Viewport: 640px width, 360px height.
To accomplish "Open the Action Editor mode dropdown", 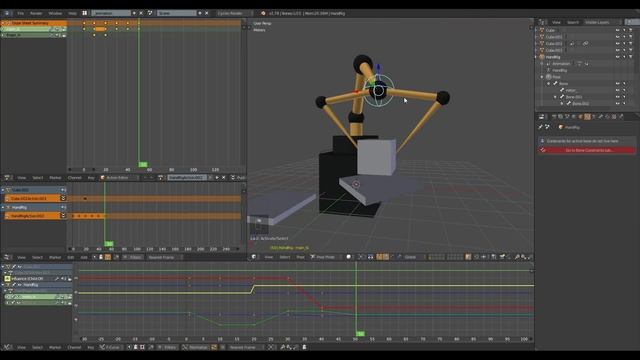I will point(119,178).
